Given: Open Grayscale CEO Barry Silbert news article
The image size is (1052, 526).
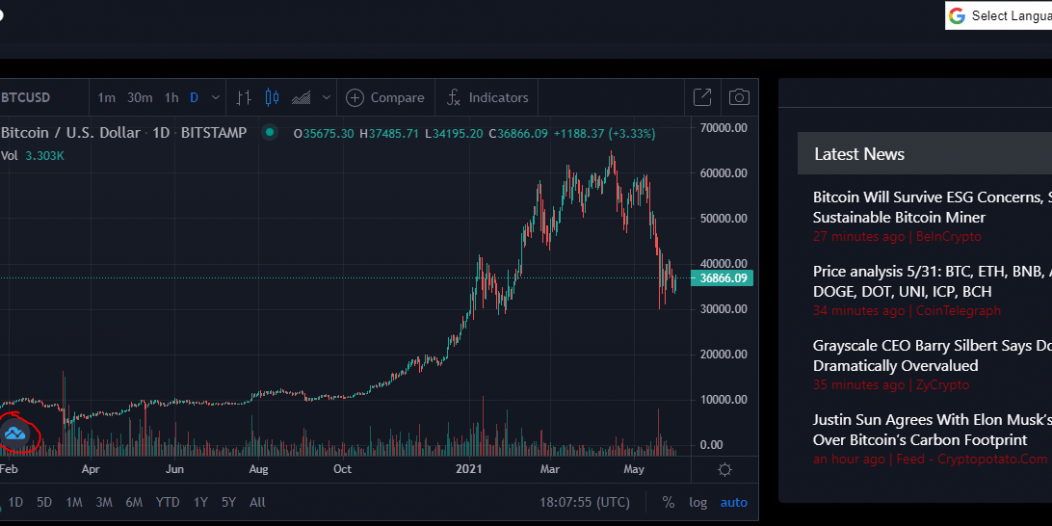Looking at the screenshot, I should 933,356.
